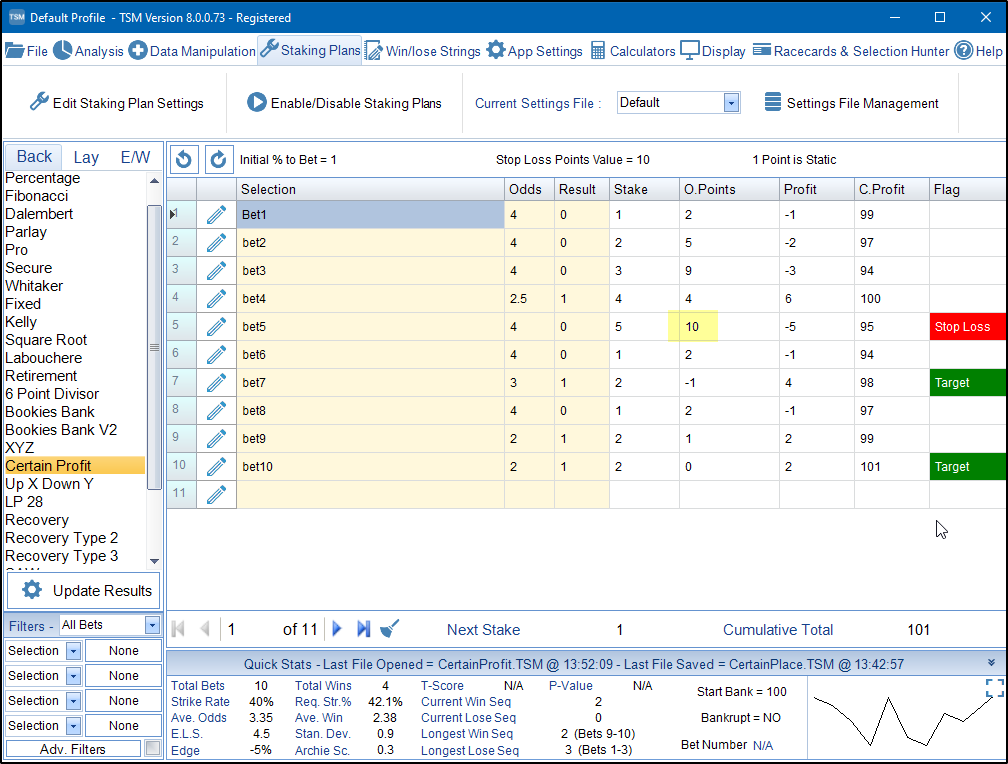Switch to the Lay staking tab

pos(86,157)
